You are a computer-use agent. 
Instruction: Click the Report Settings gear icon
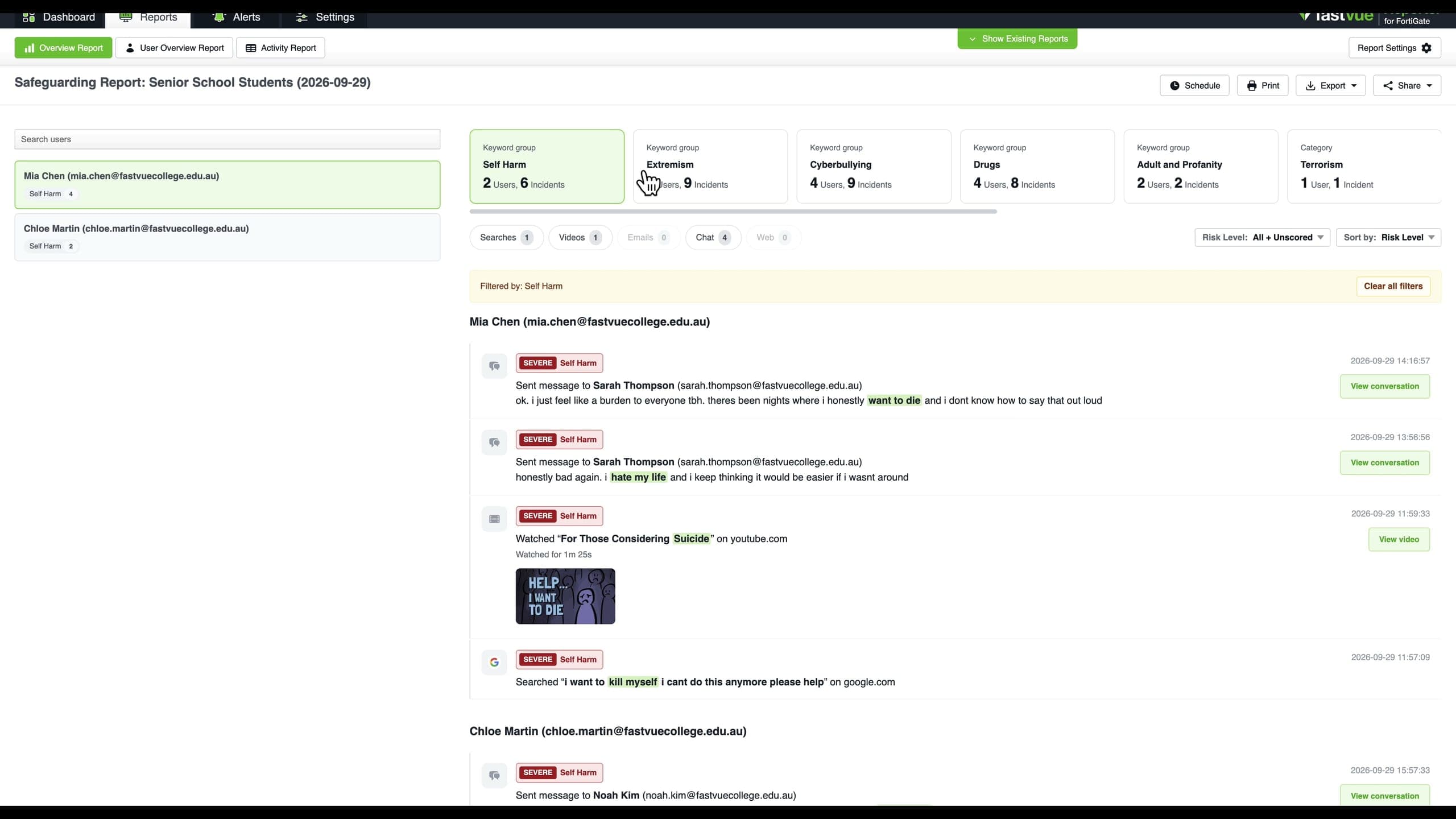click(x=1426, y=48)
